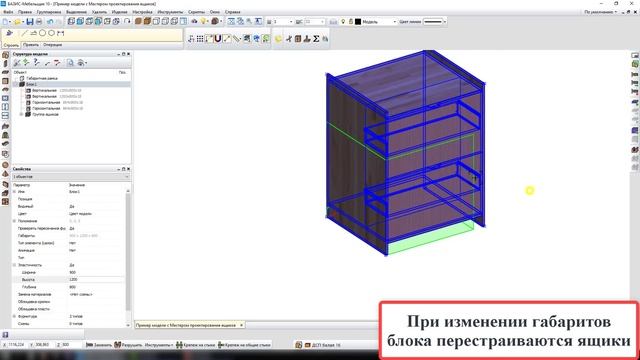The width and height of the screenshot is (640, 360).
Task: Select Группа ящиков in the model tree
Action: 45,115
